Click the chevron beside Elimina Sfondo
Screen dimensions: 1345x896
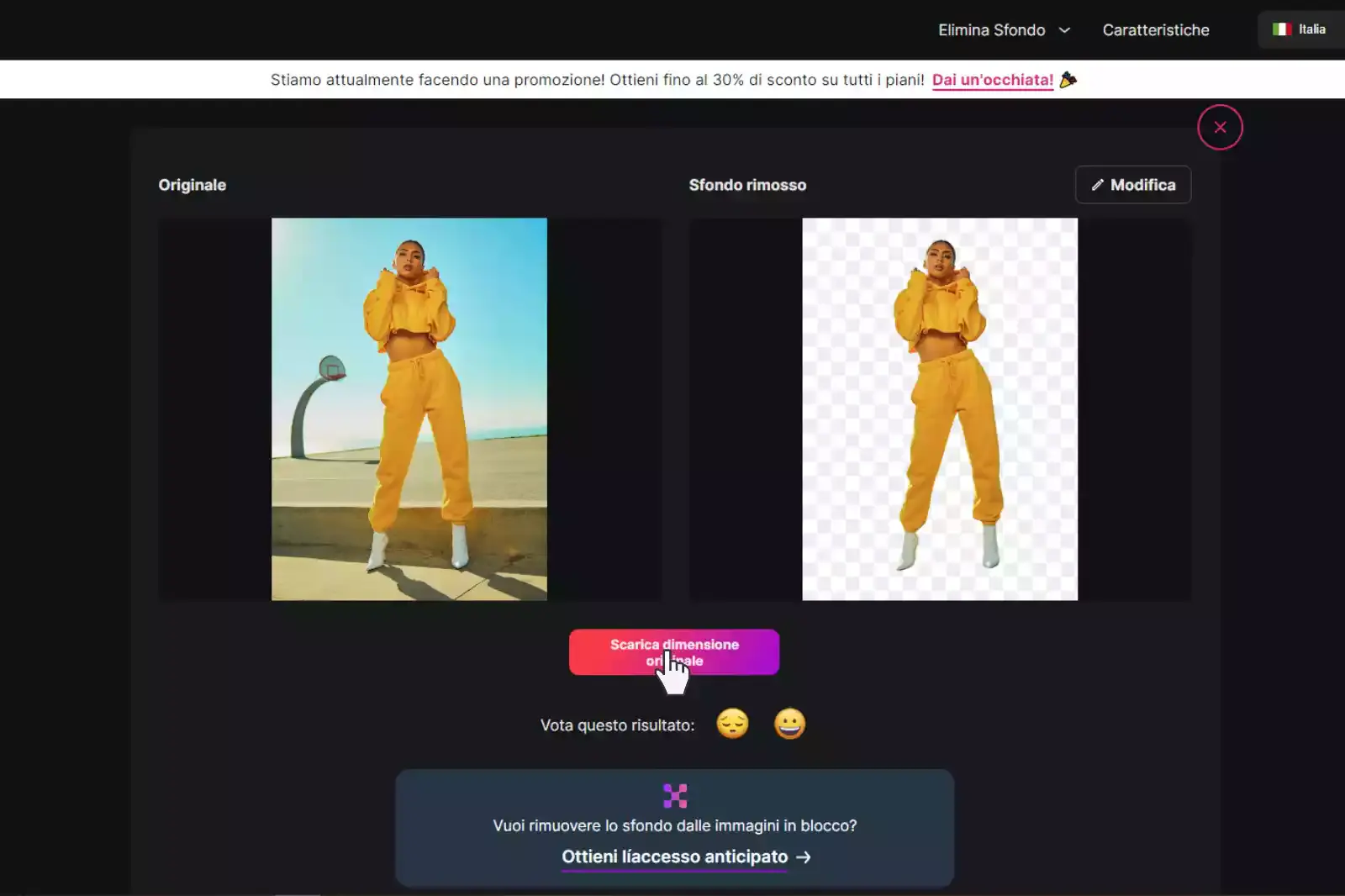coord(1064,30)
